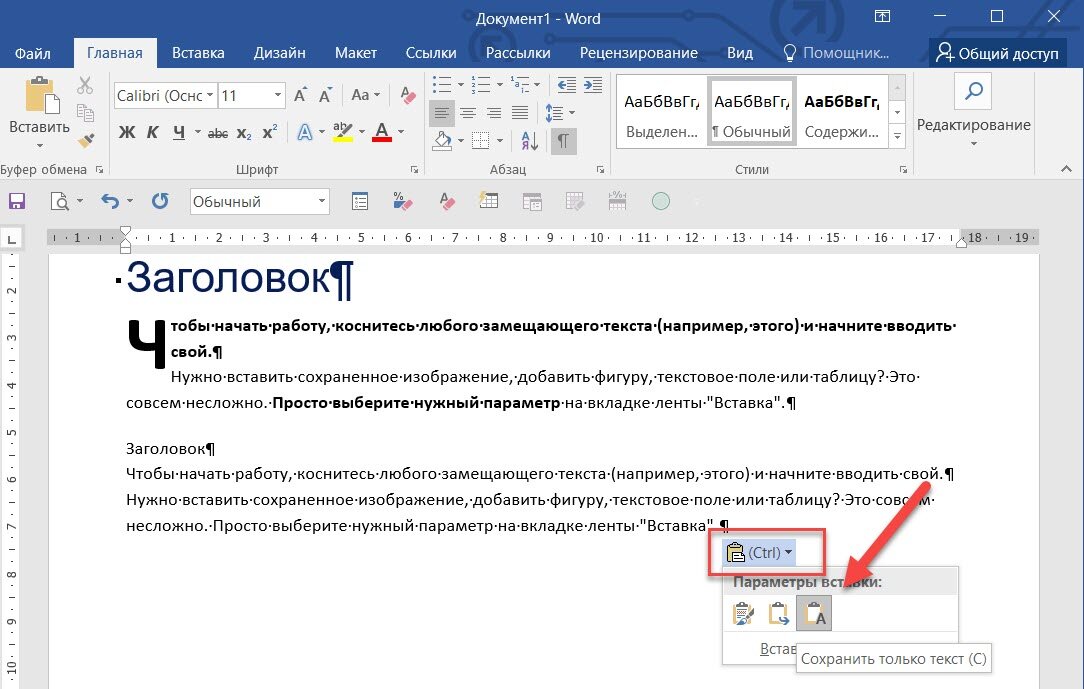Image resolution: width=1084 pixels, height=689 pixels.
Task: Open the change case Aa dropdown
Action: click(366, 95)
